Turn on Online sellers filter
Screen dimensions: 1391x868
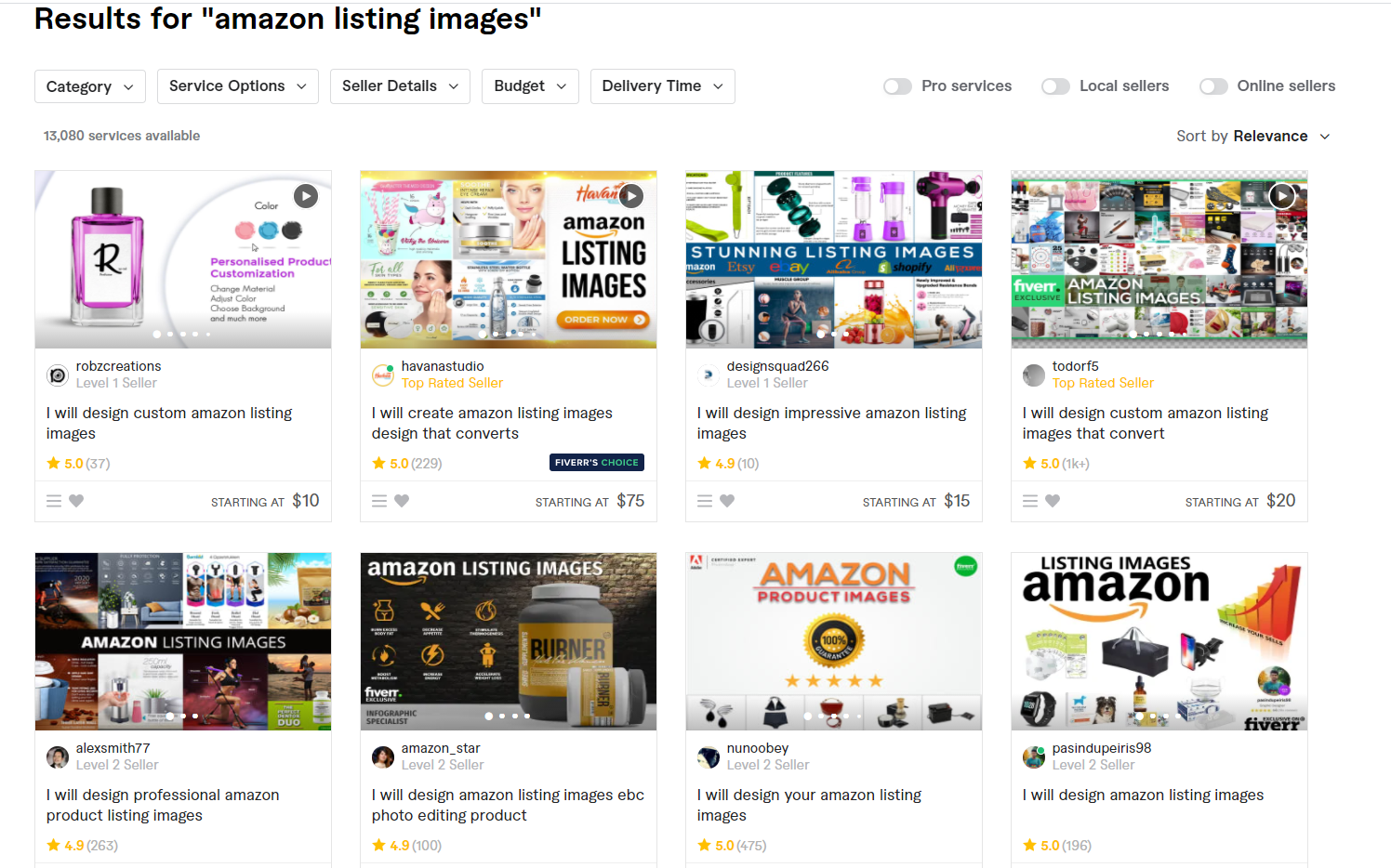[1213, 86]
